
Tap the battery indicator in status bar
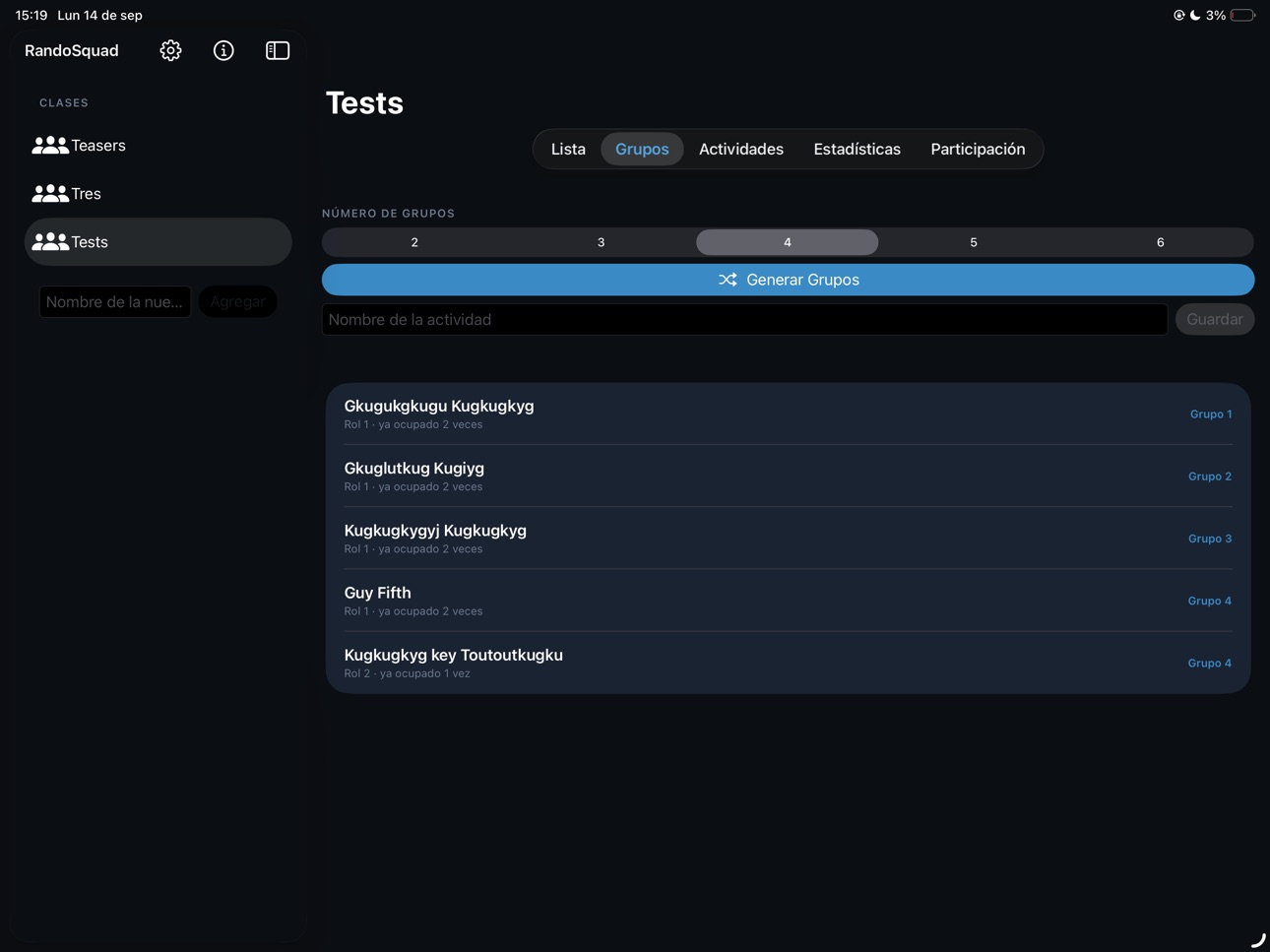point(1243,15)
